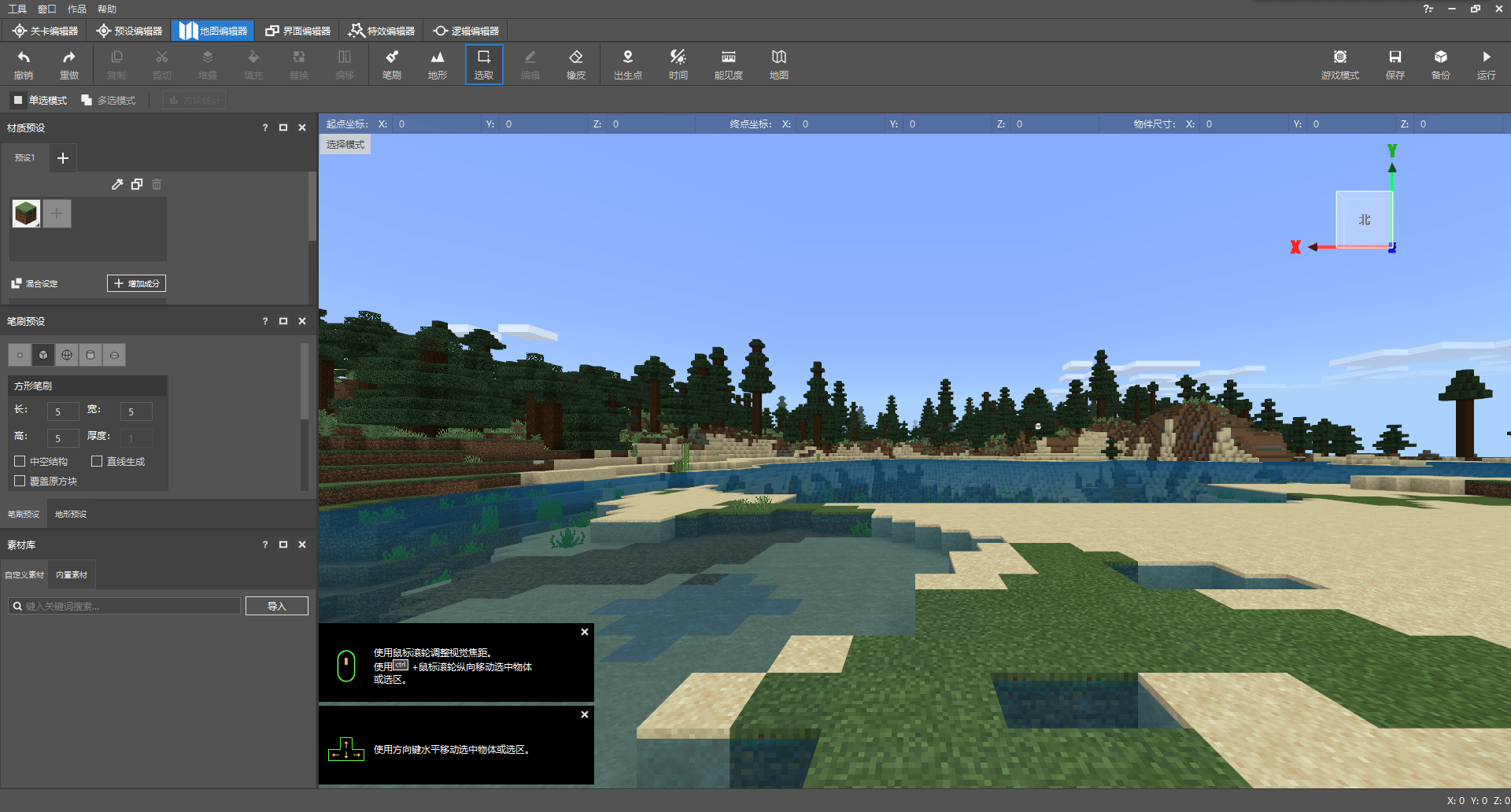
Task: Enable the 中空结构 checkbox
Action: click(20, 461)
